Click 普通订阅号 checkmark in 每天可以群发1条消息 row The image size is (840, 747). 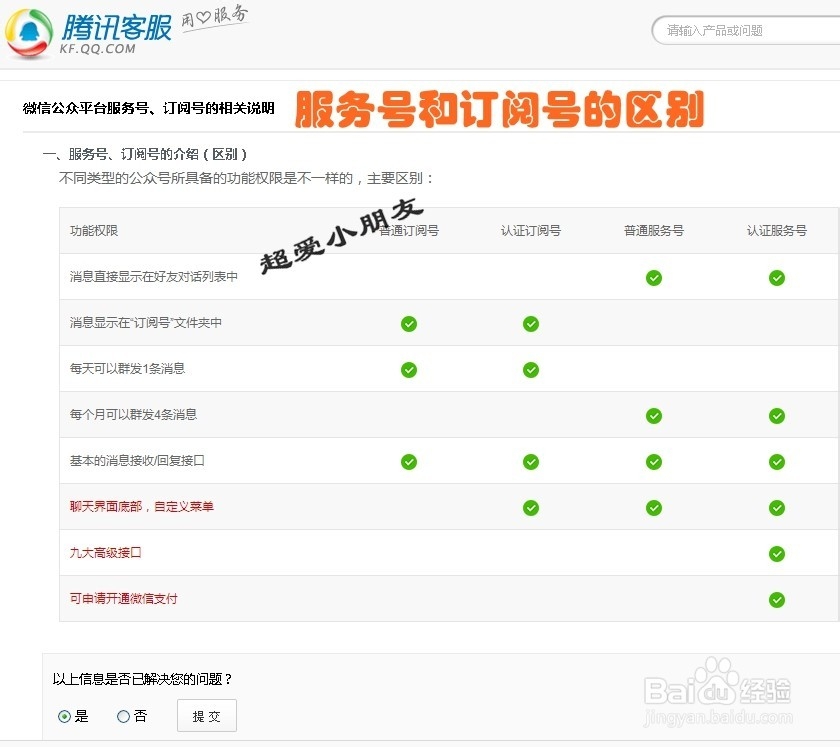pyautogui.click(x=409, y=370)
